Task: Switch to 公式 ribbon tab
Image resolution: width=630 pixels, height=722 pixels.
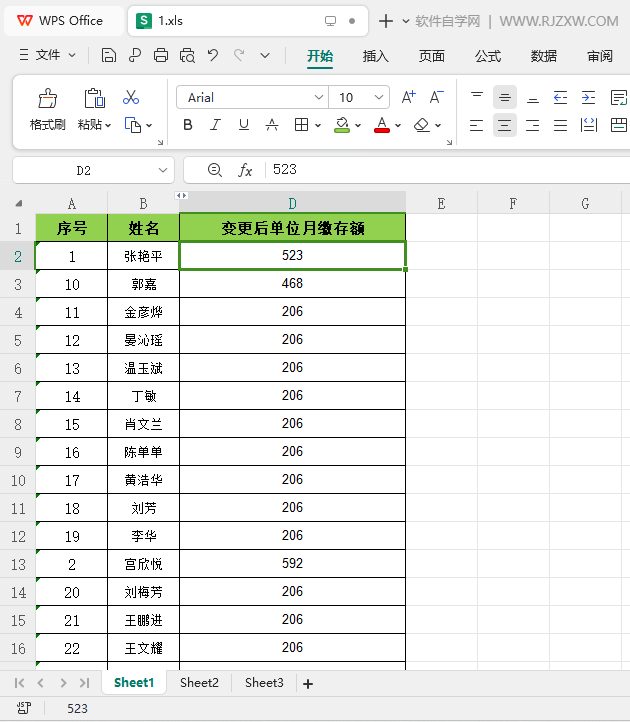Action: (x=488, y=56)
